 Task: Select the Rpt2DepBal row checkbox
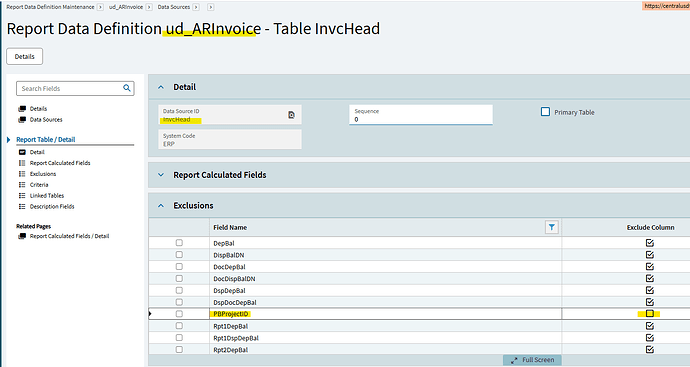179,349
